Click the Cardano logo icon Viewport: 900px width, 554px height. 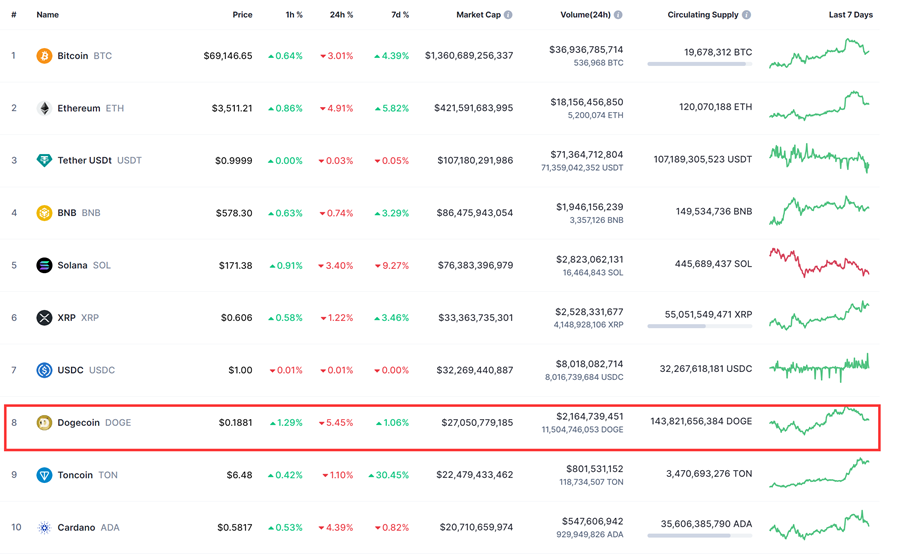click(44, 528)
